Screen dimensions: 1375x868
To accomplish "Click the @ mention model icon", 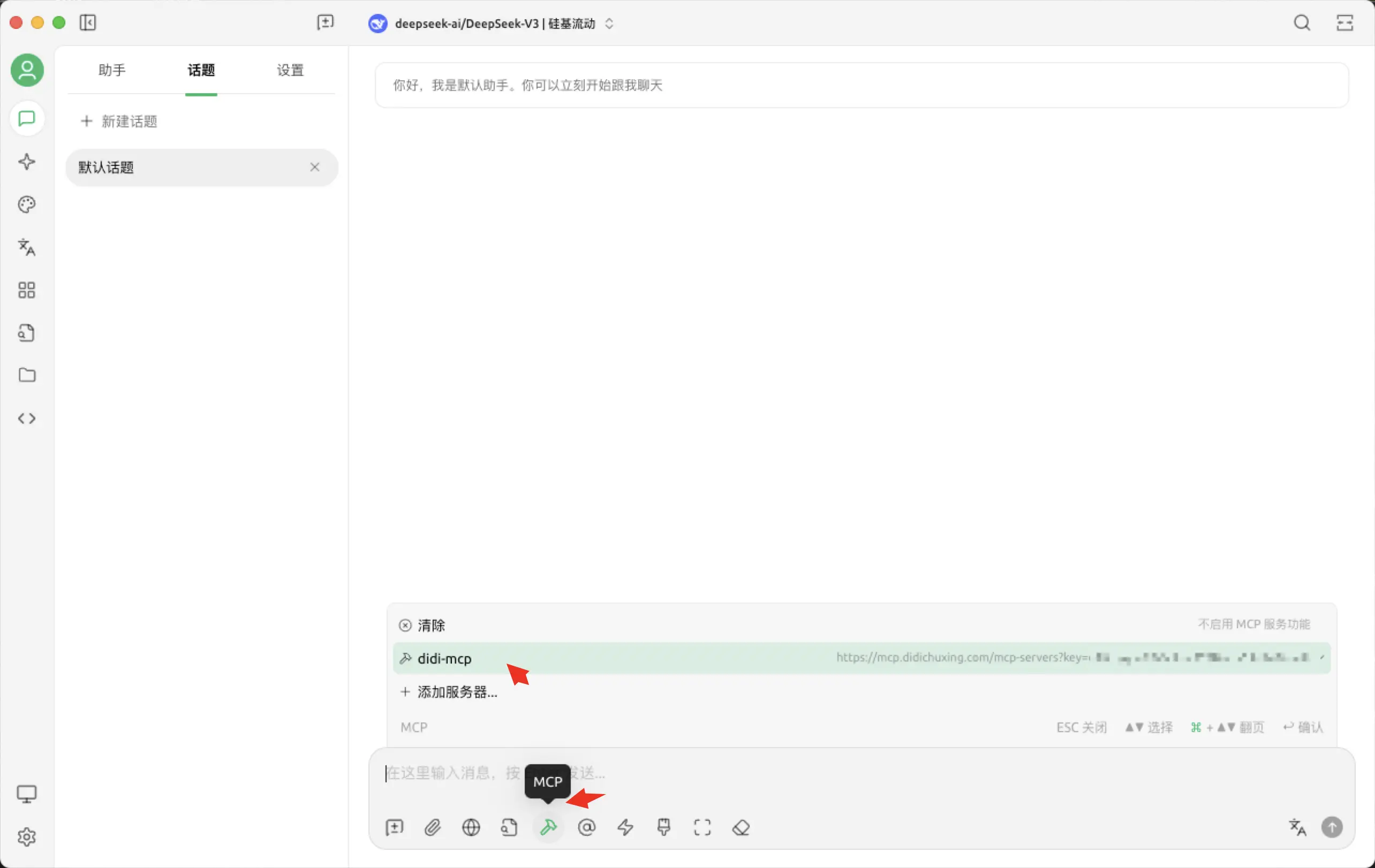I will 586,827.
